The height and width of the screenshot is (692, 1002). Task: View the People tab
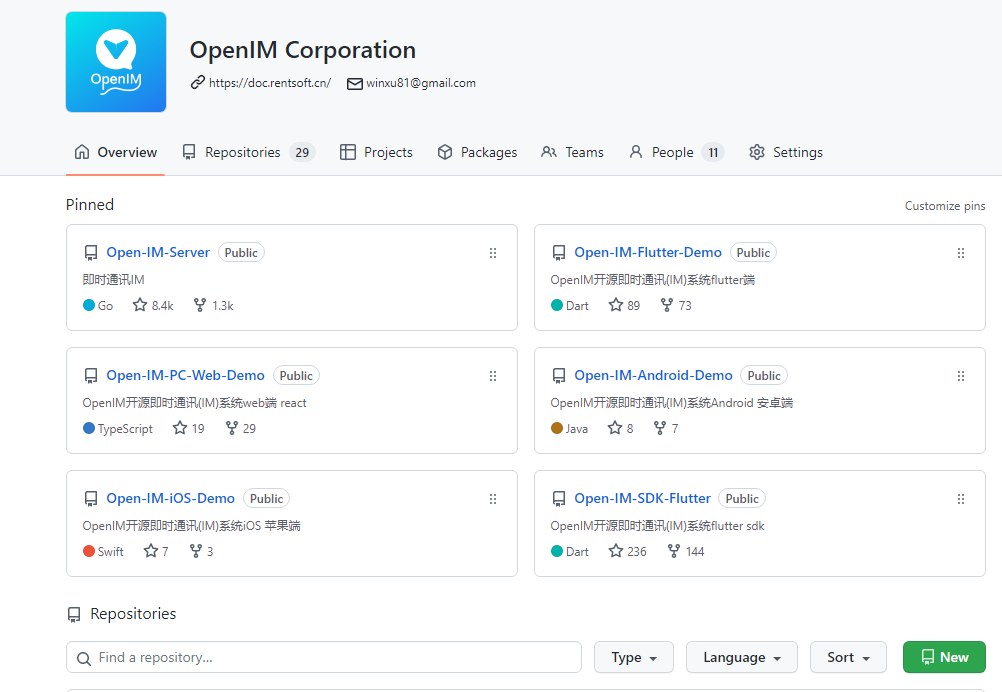(676, 152)
